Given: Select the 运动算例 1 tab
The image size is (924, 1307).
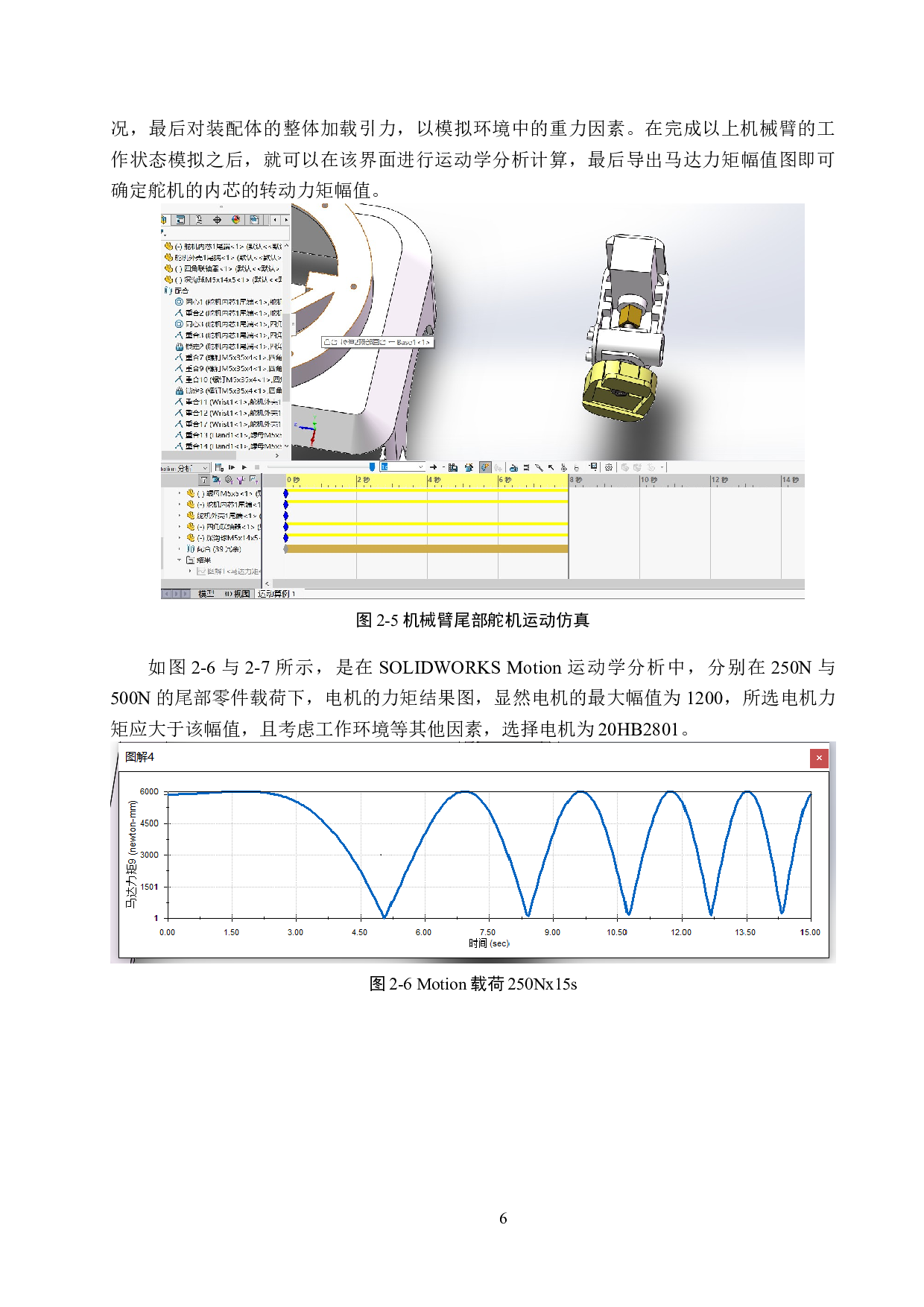Looking at the screenshot, I should (276, 594).
